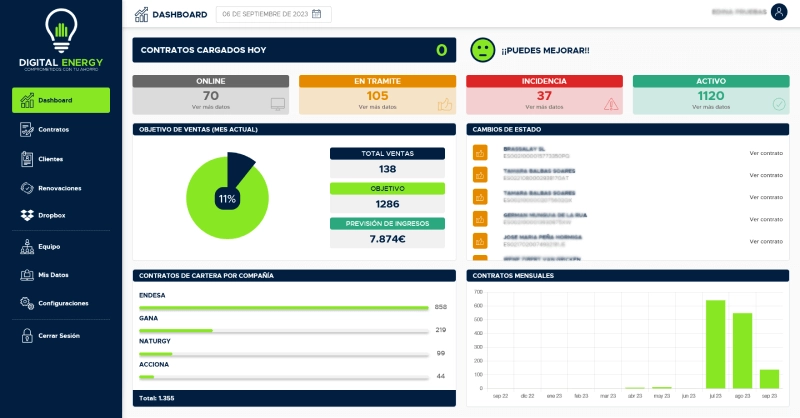Open Renovaciones section
Screen dimensions: 800x418
point(59,188)
